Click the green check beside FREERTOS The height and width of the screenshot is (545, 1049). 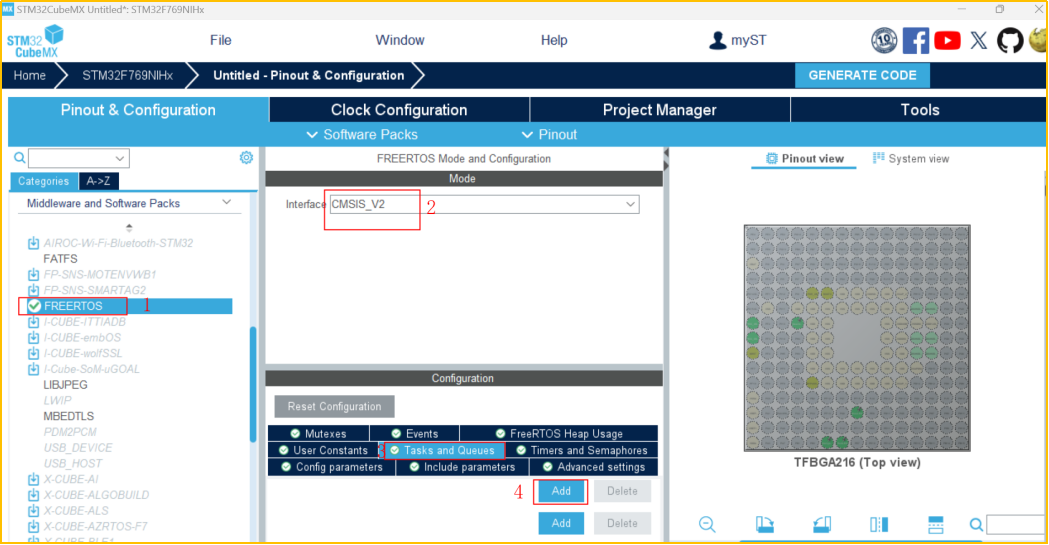pyautogui.click(x=34, y=306)
